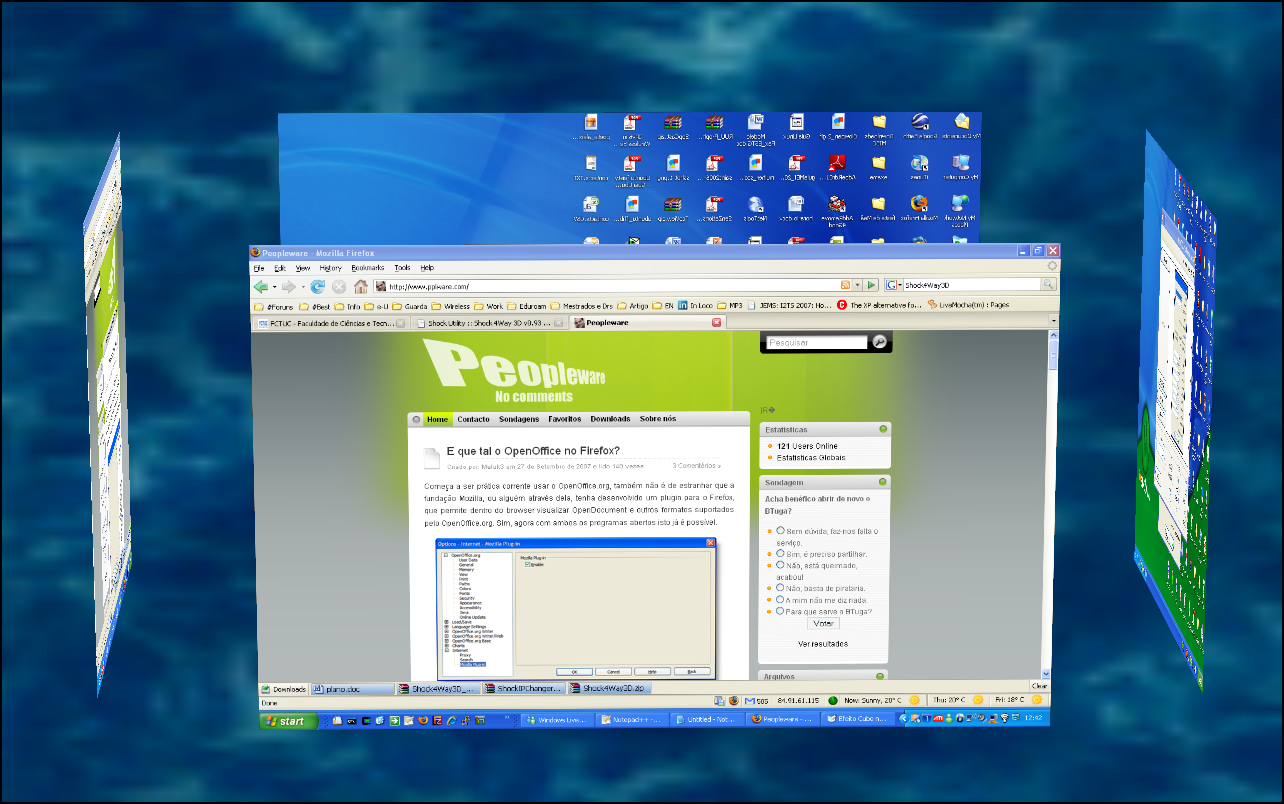
Task: Click the Pesquisar search button on Peopleware
Action: pyautogui.click(x=879, y=342)
